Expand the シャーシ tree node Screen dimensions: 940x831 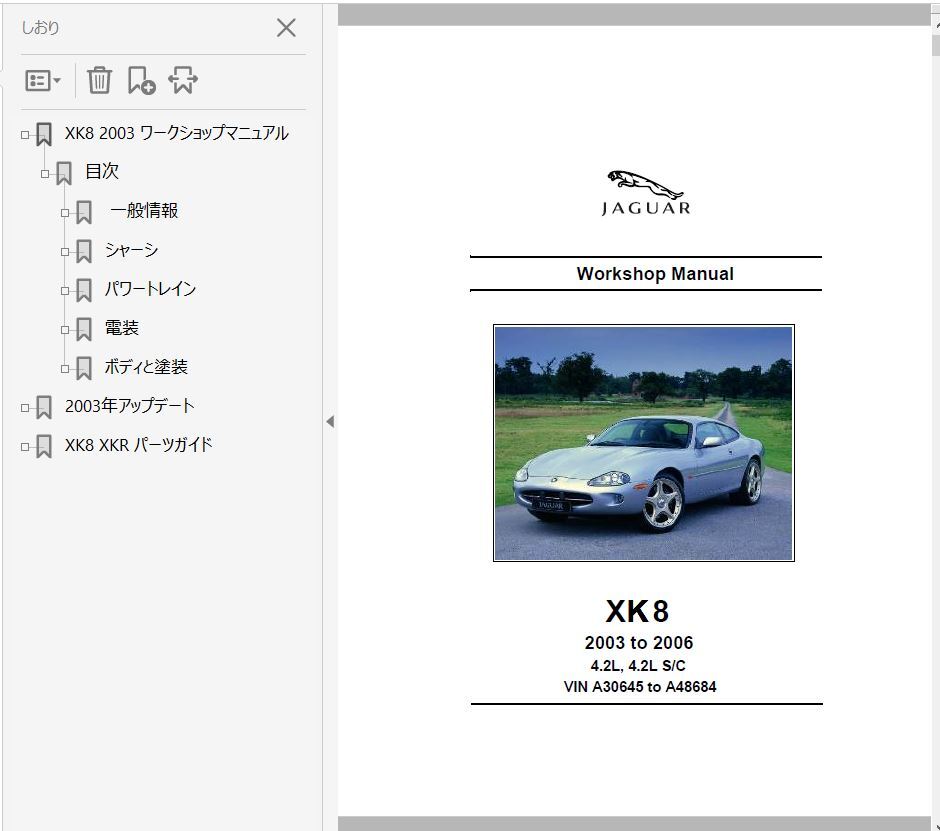point(65,252)
